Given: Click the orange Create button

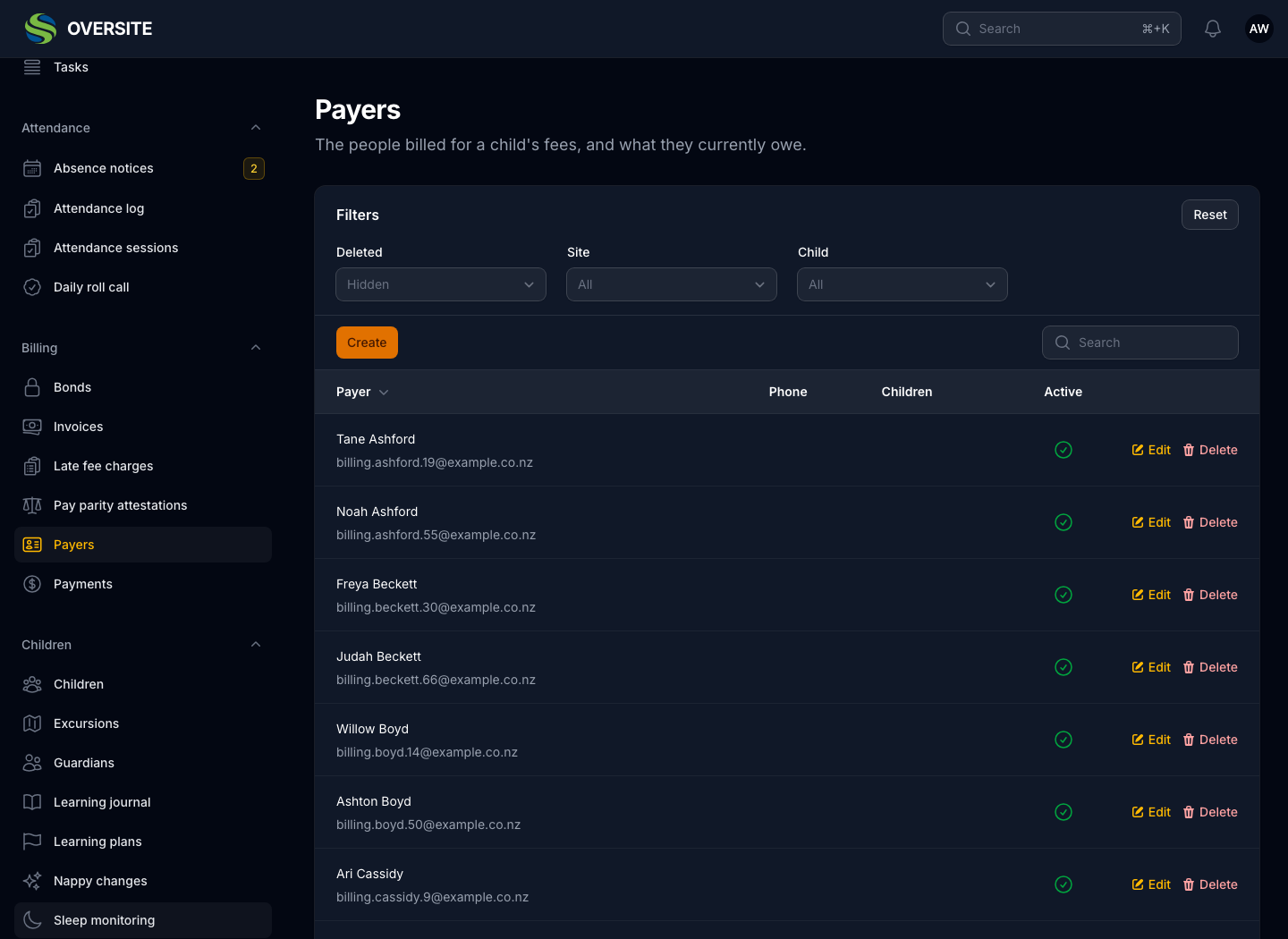Looking at the screenshot, I should pyautogui.click(x=367, y=343).
